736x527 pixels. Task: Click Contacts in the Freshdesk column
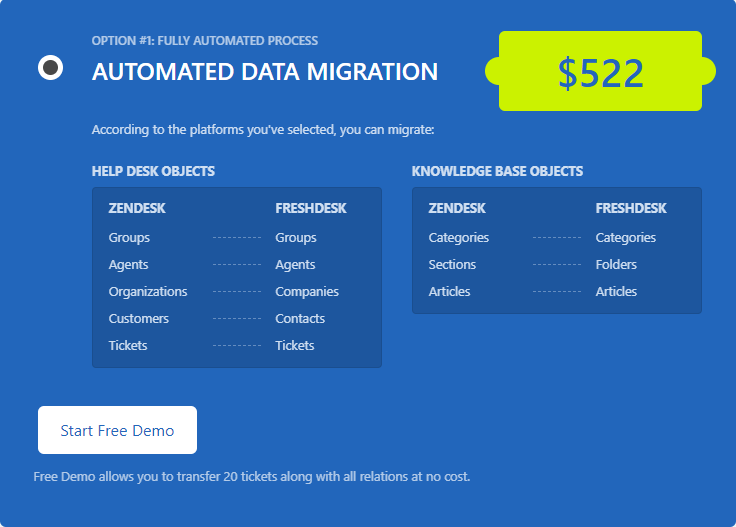[300, 319]
